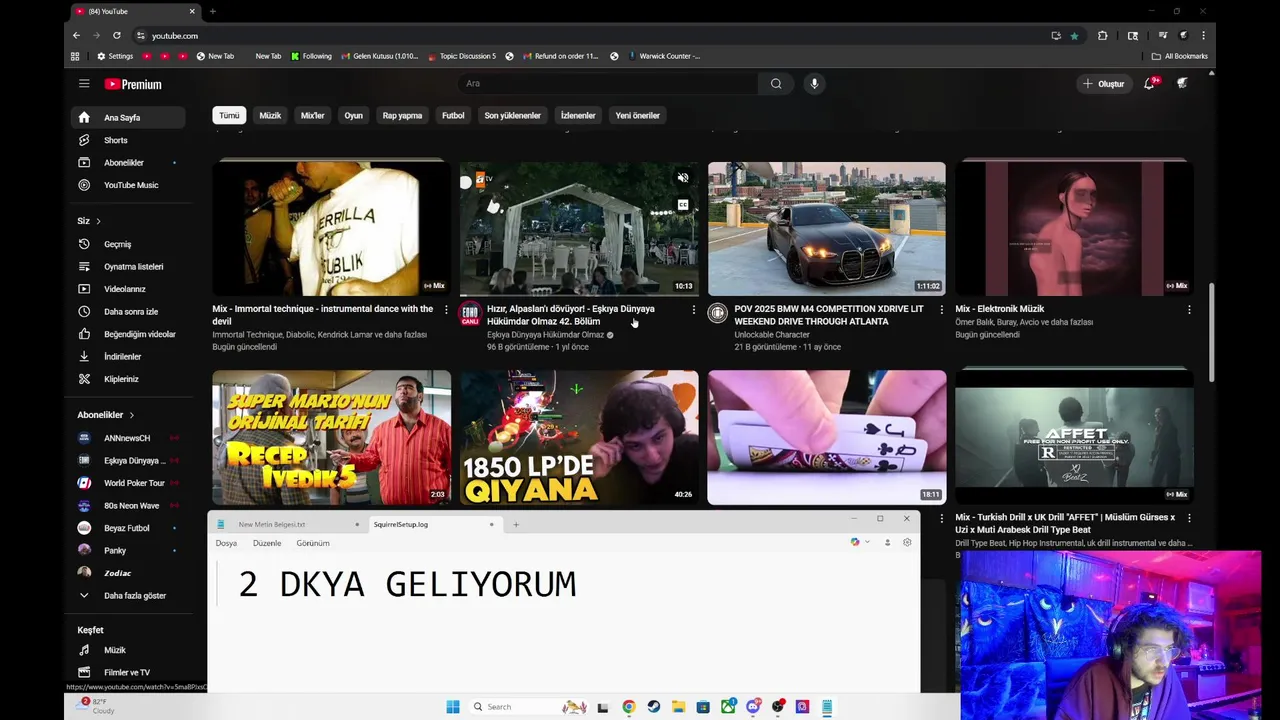Image resolution: width=1280 pixels, height=720 pixels.
Task: Open Eşkıya Dünyaya channel avatar beside Hızır video
Action: click(x=469, y=314)
